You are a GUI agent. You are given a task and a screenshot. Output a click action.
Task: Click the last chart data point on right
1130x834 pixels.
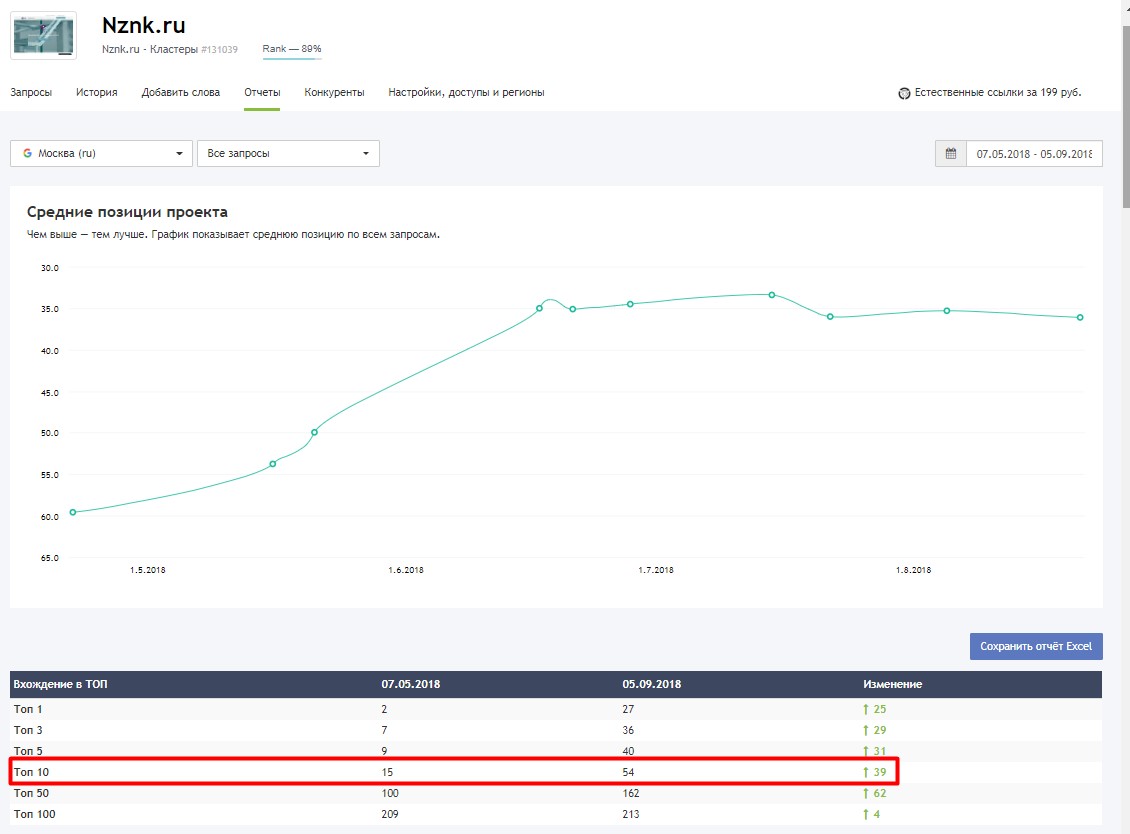(1080, 317)
